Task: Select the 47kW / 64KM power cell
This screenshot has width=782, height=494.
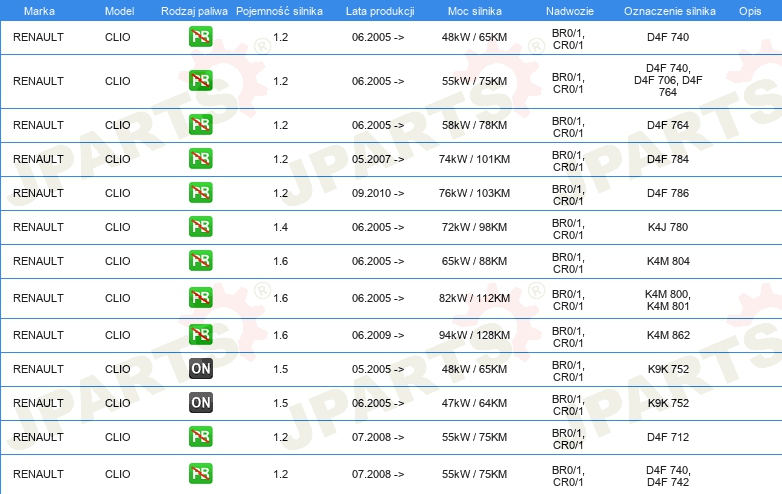Action: [474, 403]
